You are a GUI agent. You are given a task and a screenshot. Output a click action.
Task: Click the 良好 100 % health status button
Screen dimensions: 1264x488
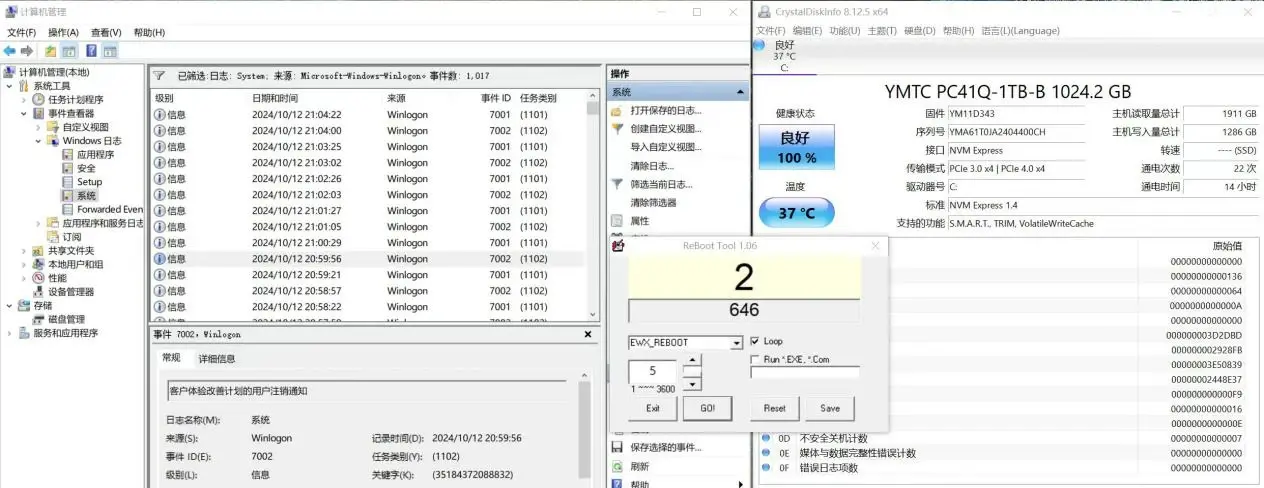coord(796,147)
